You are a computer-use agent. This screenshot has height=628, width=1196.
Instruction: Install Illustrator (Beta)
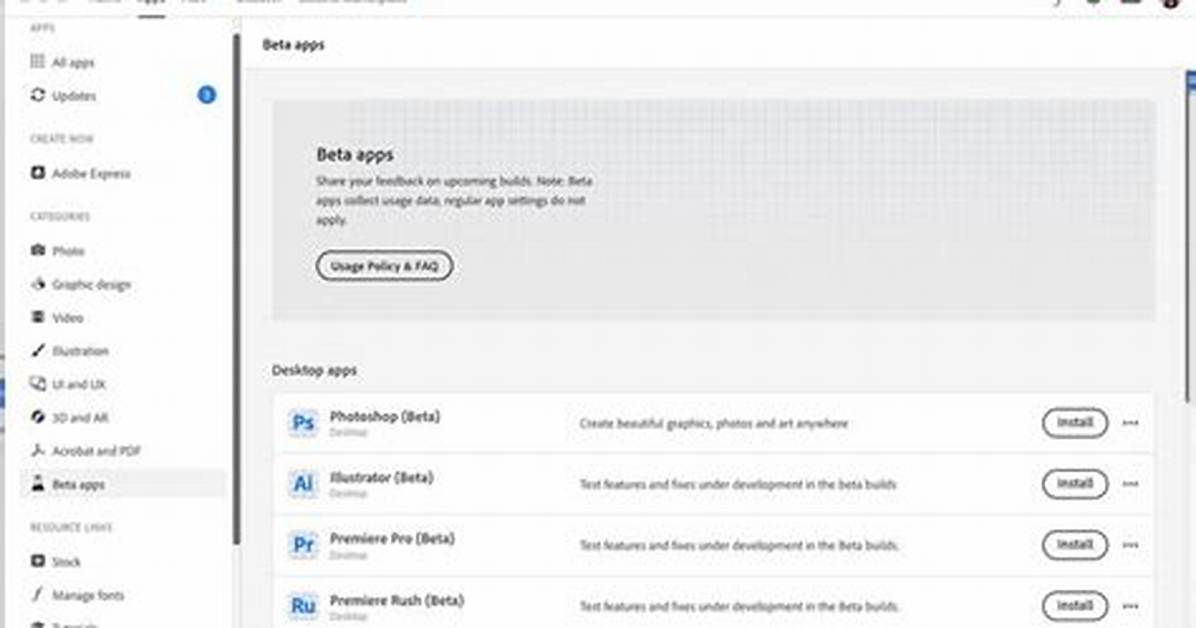(1075, 484)
